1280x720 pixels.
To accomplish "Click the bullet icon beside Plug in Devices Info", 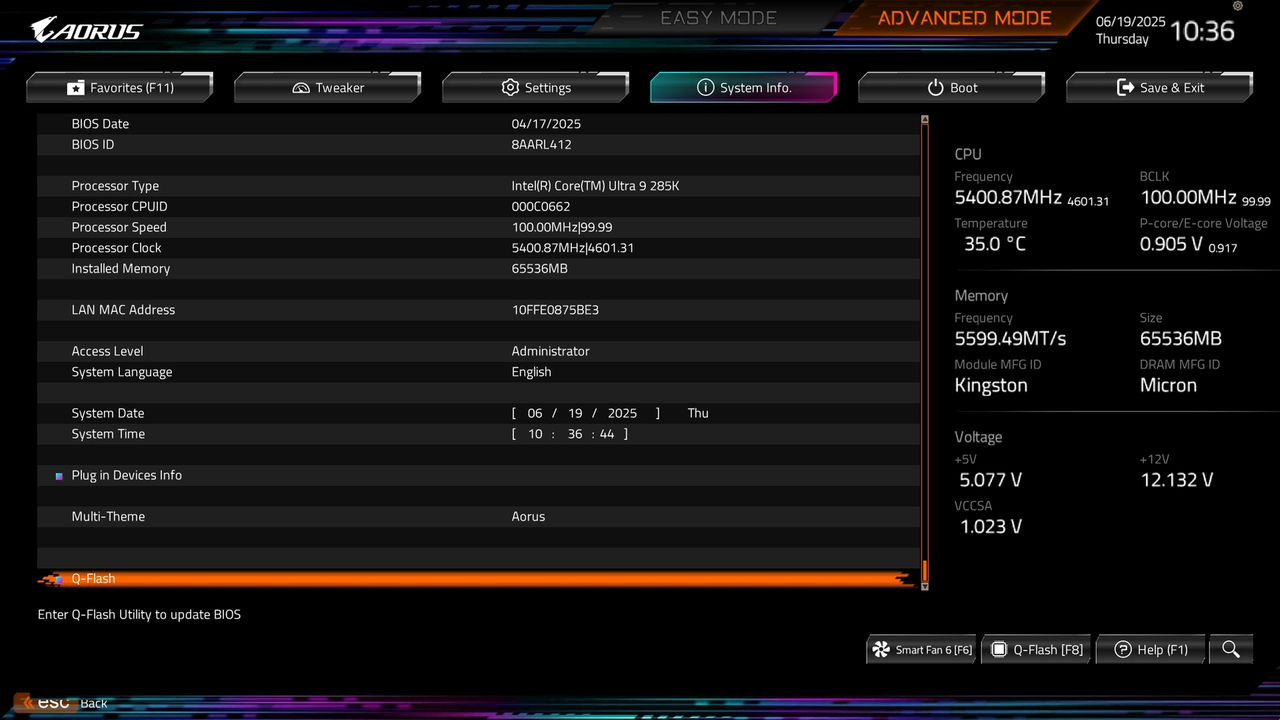I will 59,476.
